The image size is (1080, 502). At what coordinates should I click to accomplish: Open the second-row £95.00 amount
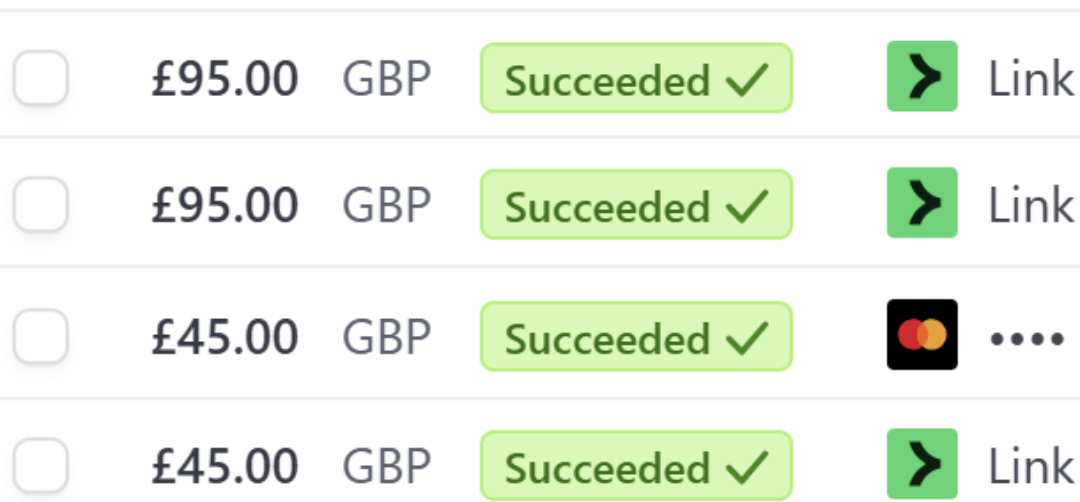coord(225,205)
